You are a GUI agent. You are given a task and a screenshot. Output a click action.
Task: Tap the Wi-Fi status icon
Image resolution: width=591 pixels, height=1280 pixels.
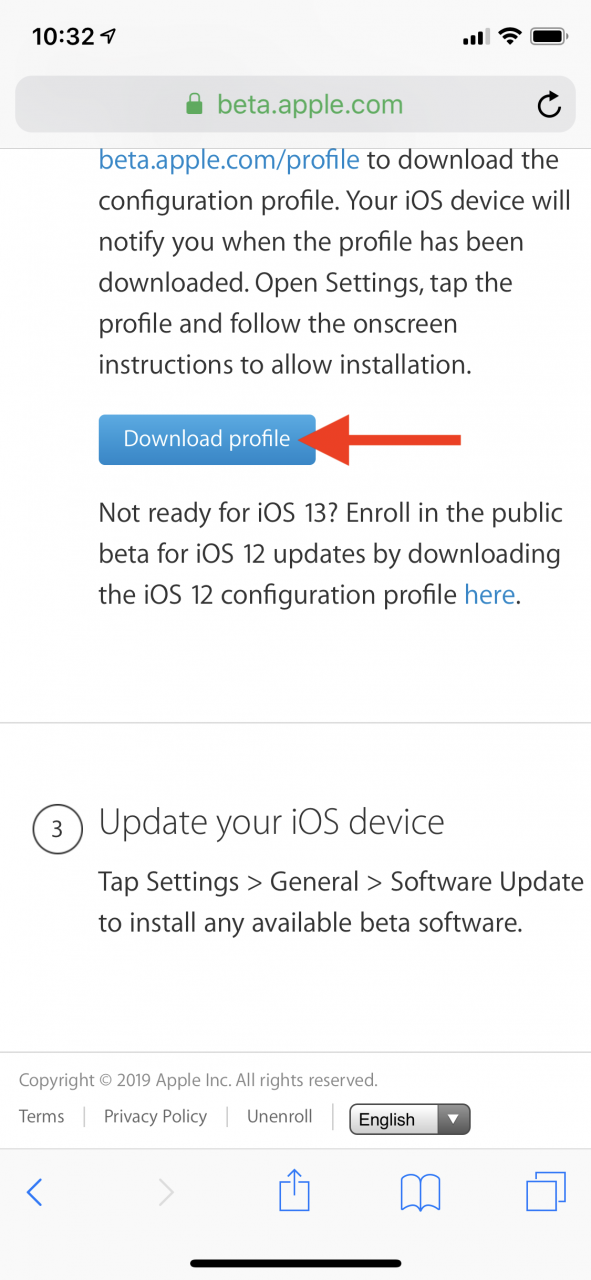tap(510, 37)
